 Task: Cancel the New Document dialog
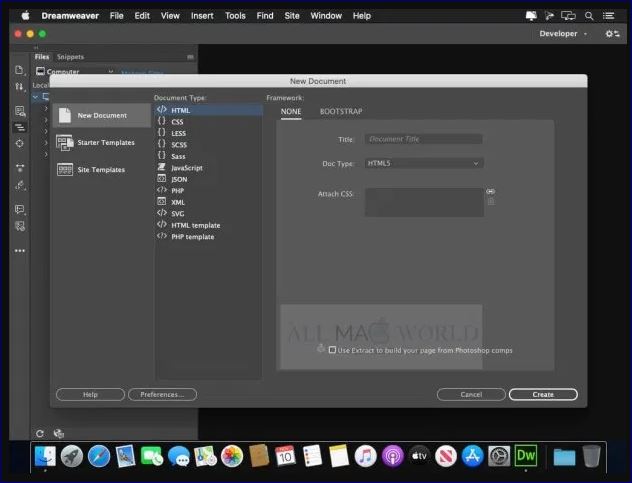point(471,394)
